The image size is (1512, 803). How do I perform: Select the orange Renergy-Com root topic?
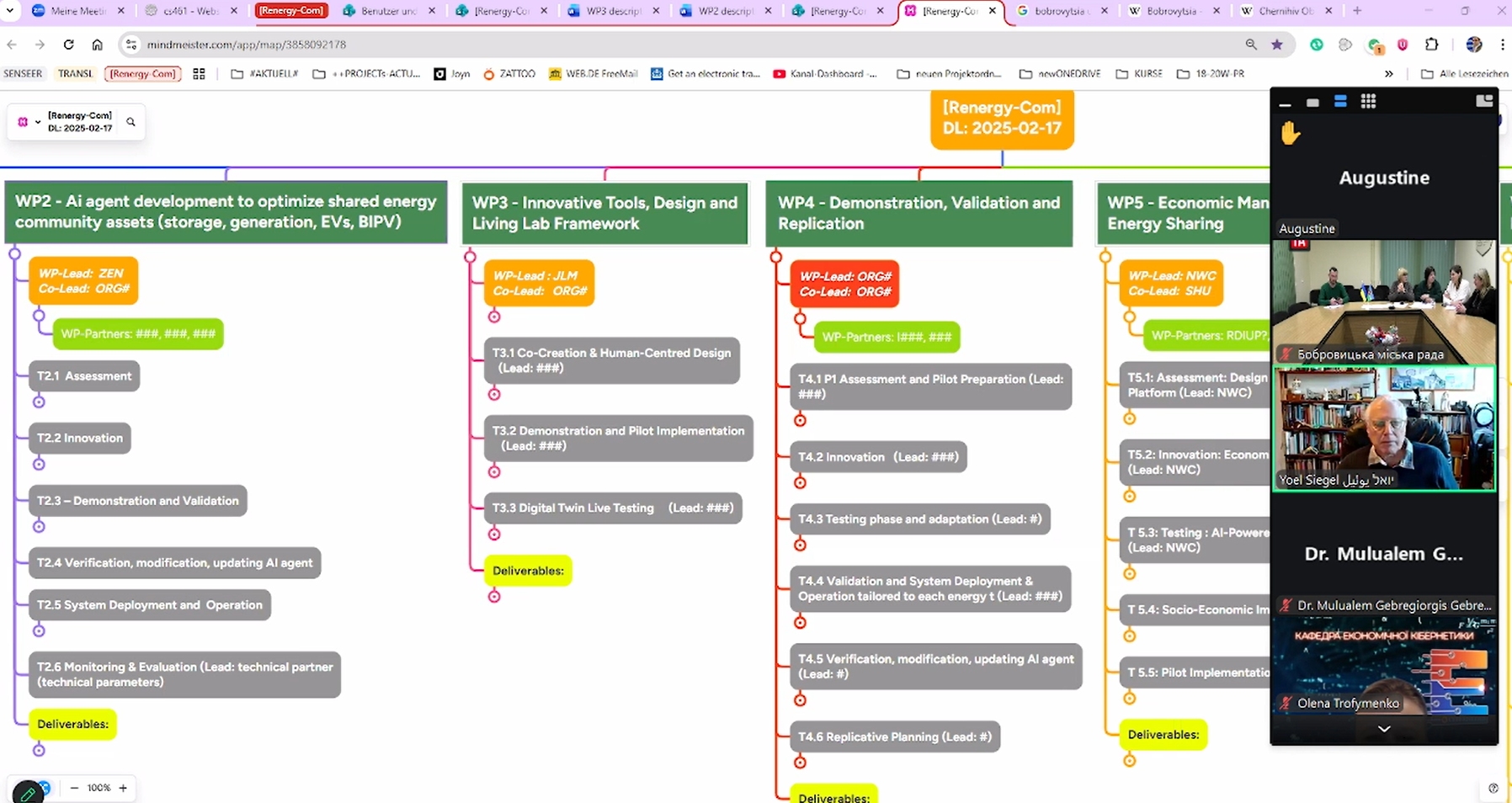pyautogui.click(x=1001, y=119)
